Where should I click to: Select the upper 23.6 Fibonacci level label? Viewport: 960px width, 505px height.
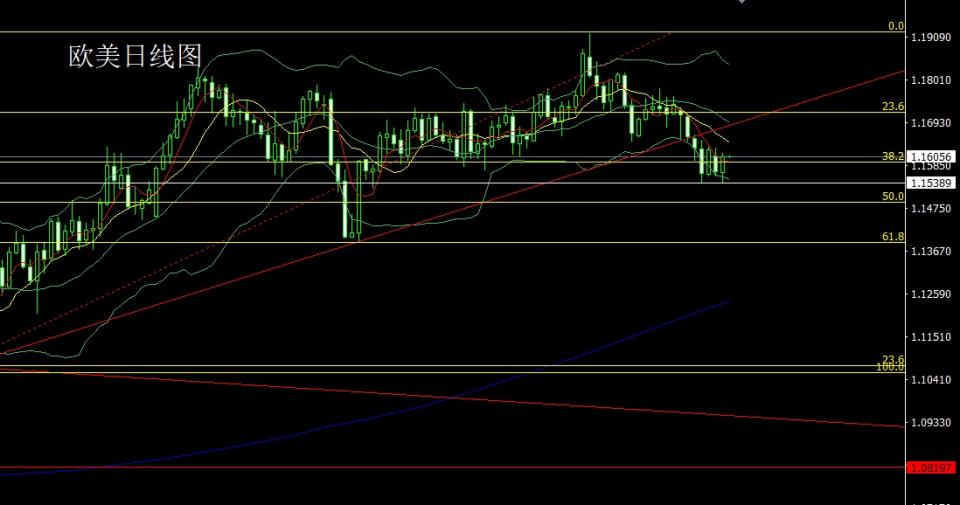pyautogui.click(x=893, y=106)
